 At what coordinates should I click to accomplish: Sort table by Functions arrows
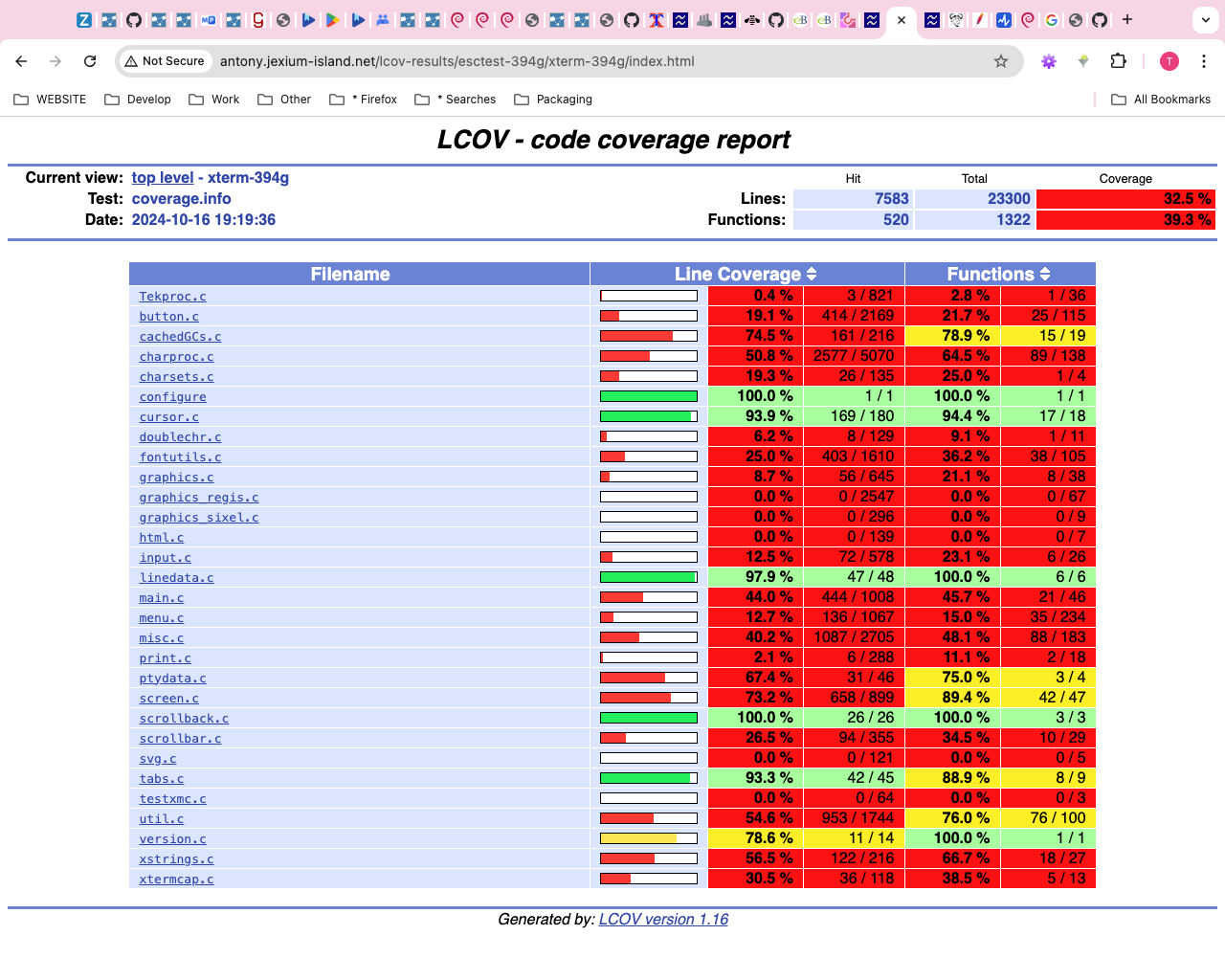click(1045, 275)
